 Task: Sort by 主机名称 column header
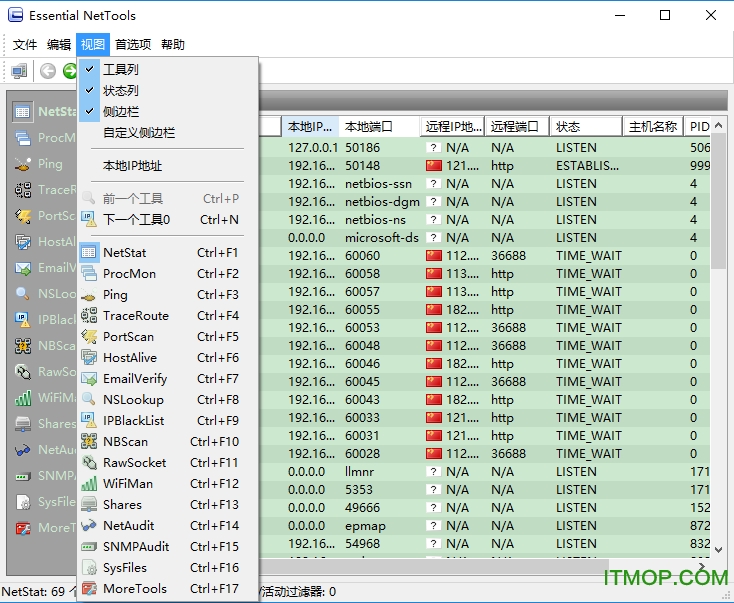(x=653, y=127)
